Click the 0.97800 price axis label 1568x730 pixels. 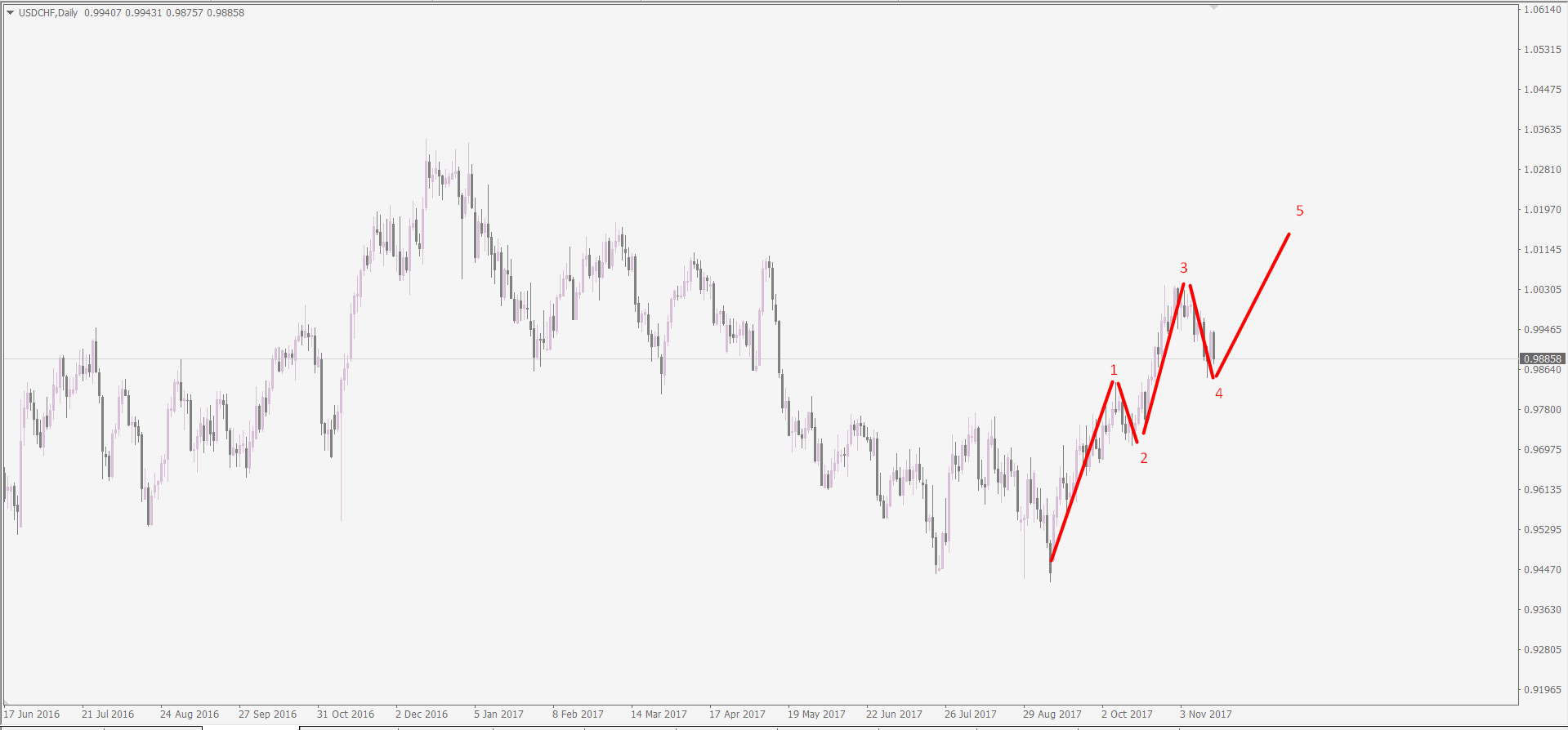click(x=1543, y=410)
